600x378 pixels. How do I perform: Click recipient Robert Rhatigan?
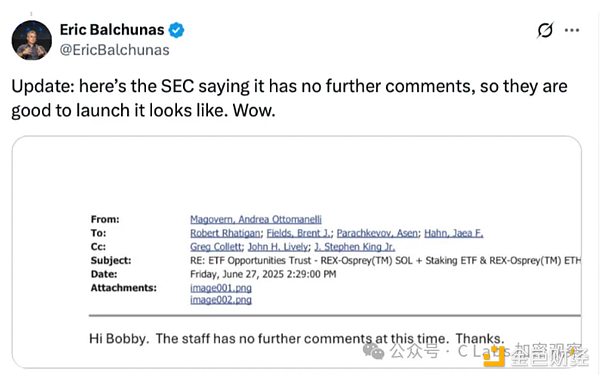click(x=225, y=233)
